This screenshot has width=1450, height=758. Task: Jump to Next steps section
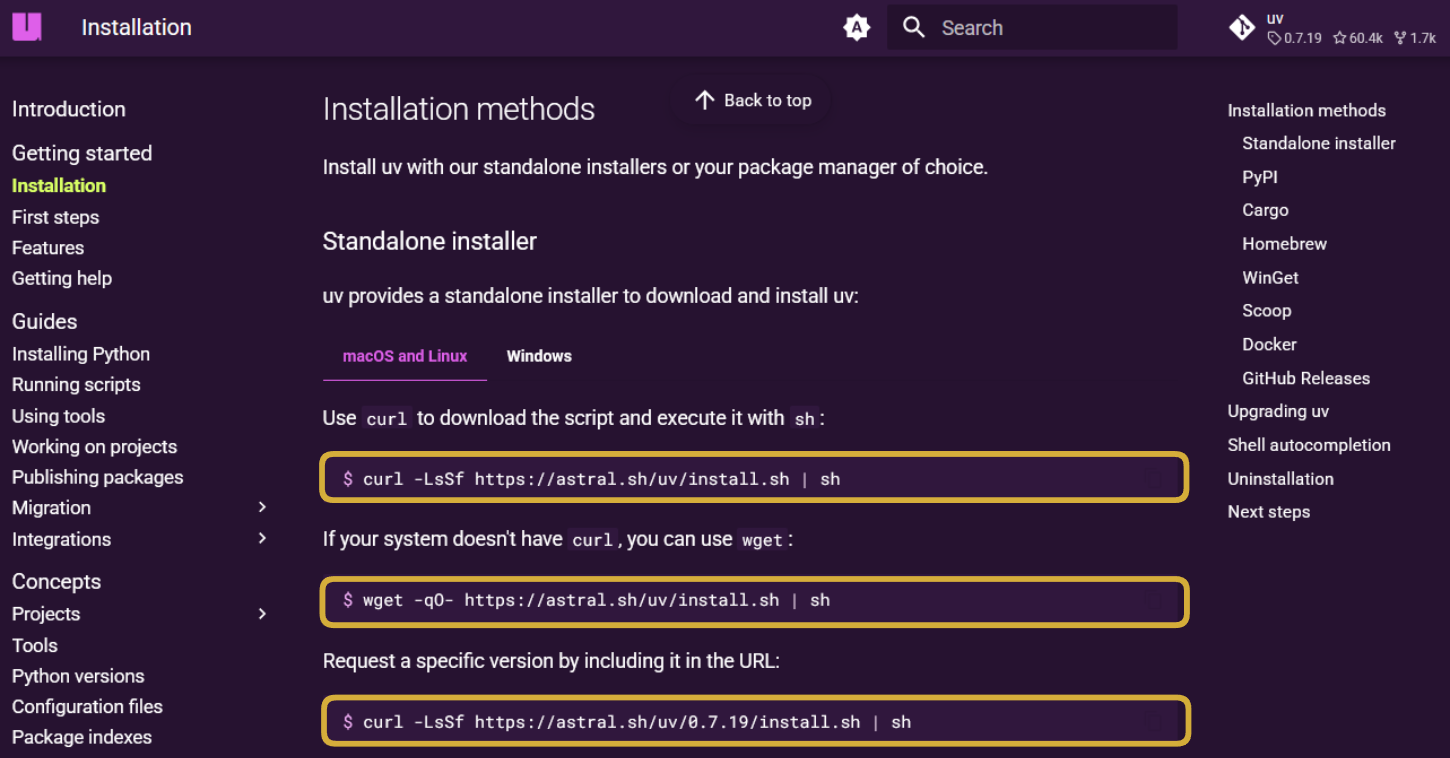(1269, 512)
